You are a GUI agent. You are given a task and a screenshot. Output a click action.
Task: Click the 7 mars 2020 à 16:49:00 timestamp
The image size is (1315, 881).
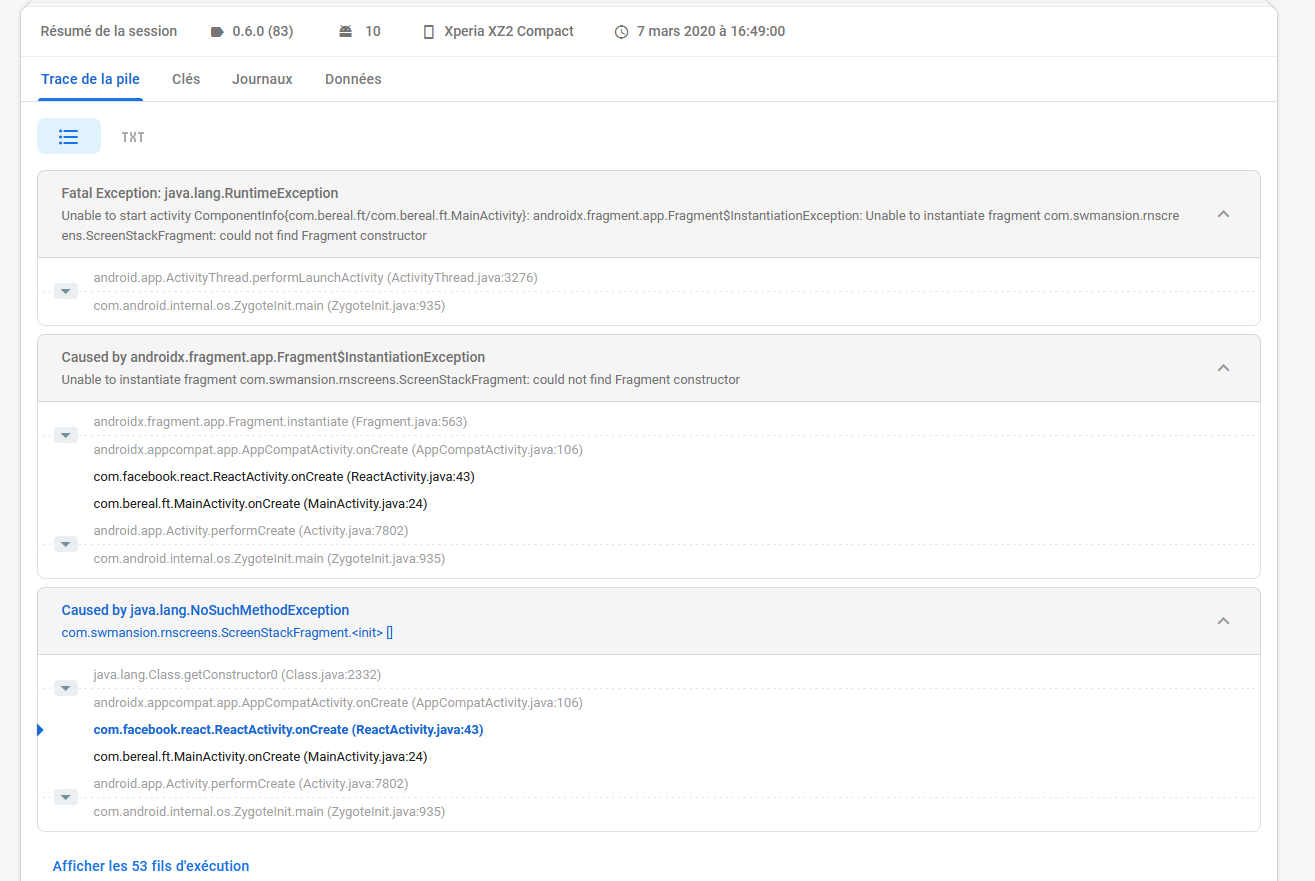(711, 31)
